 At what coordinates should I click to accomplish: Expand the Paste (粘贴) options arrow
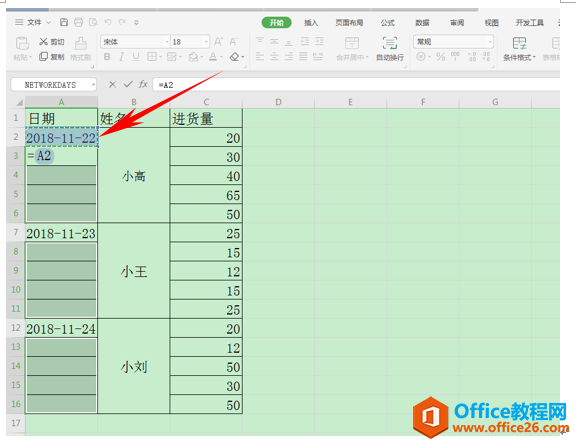click(x=31, y=57)
